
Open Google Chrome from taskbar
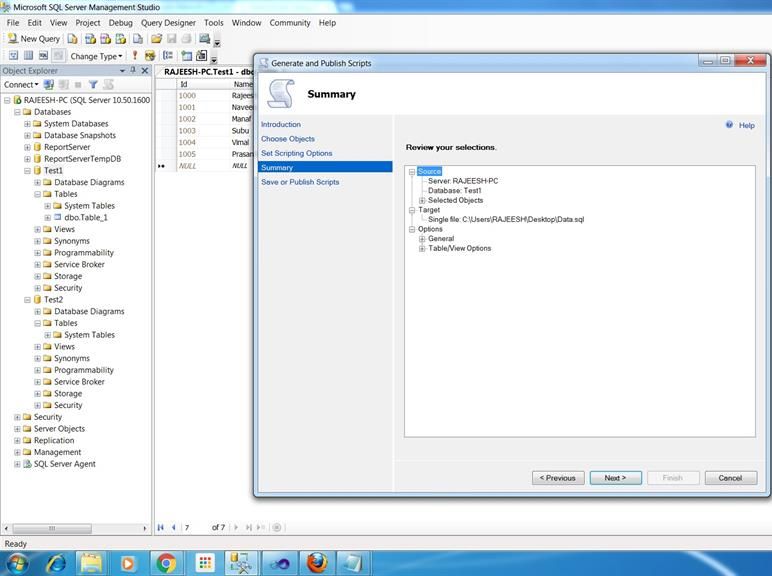(166, 563)
